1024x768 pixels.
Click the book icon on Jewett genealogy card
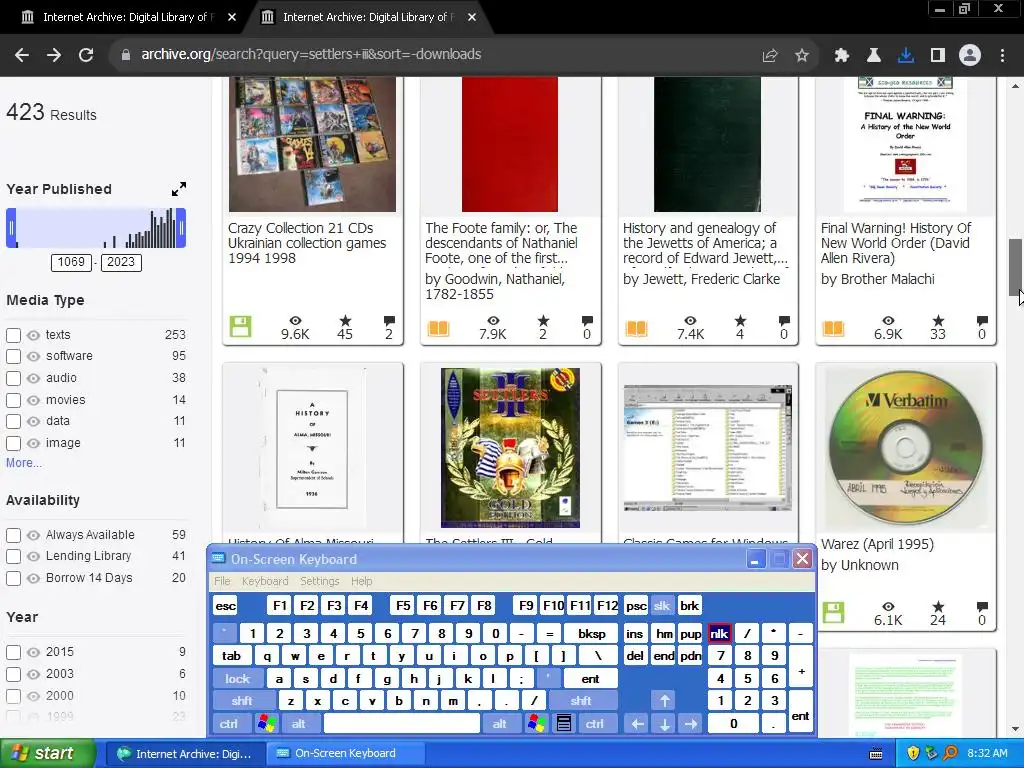point(636,328)
